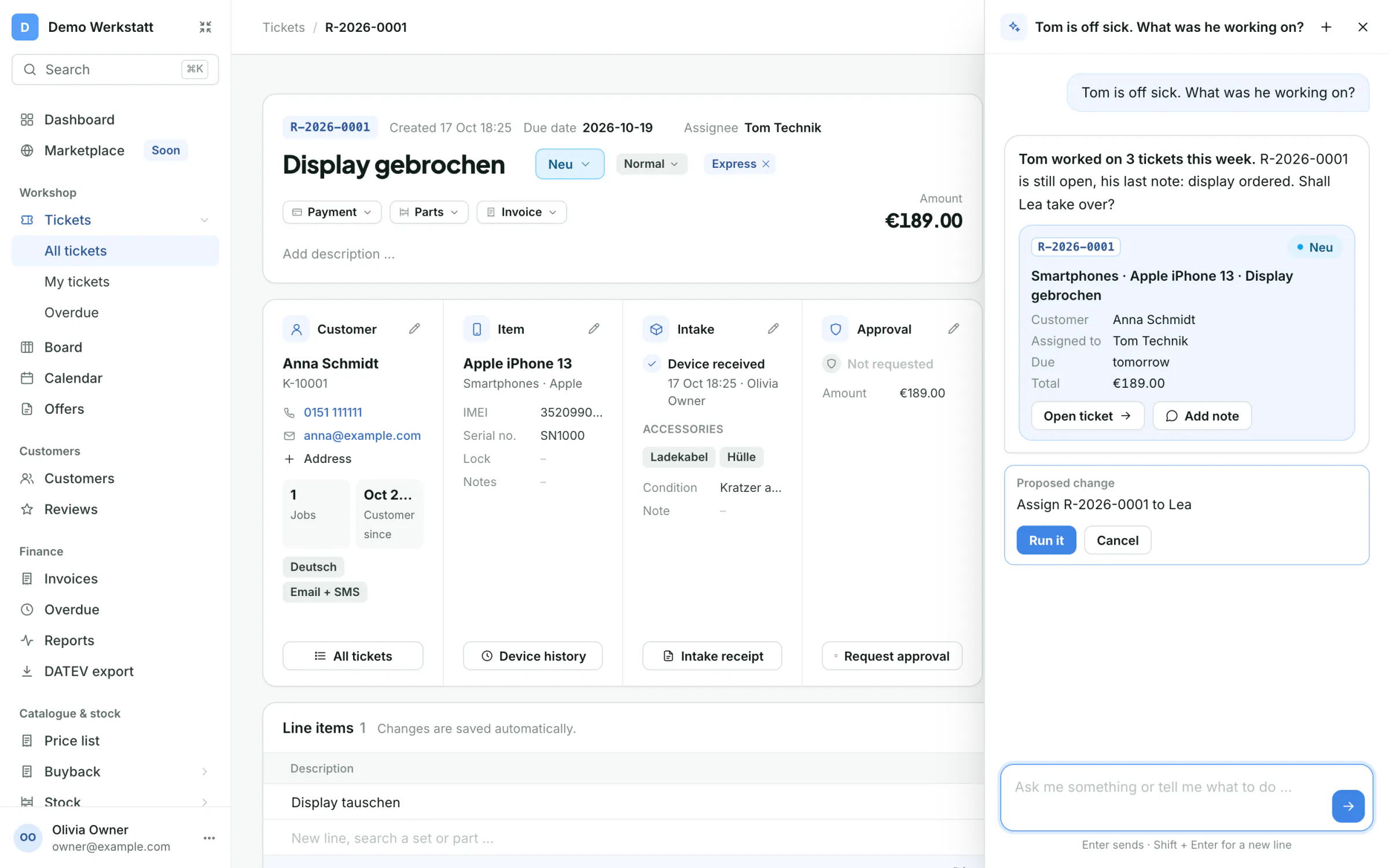Close the assistant panel

[1362, 27]
